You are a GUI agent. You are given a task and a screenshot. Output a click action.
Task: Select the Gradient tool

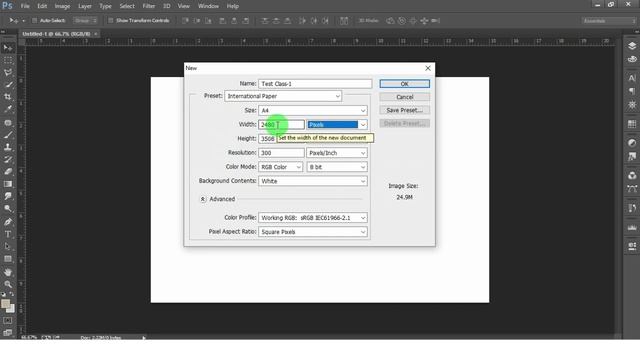[8, 184]
